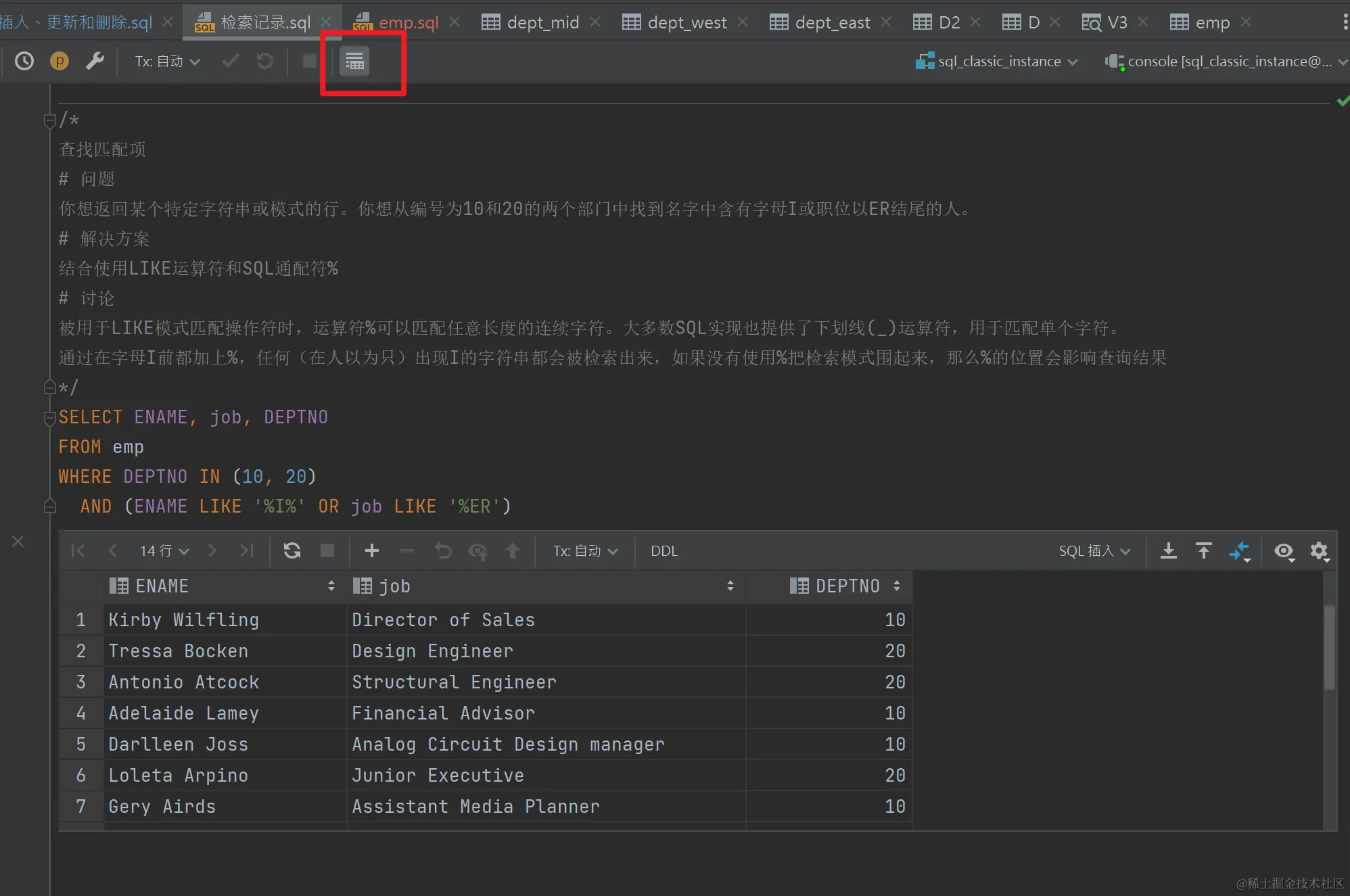Toggle the view-as eye icon
The width and height of the screenshot is (1350, 896).
pyautogui.click(x=1284, y=551)
